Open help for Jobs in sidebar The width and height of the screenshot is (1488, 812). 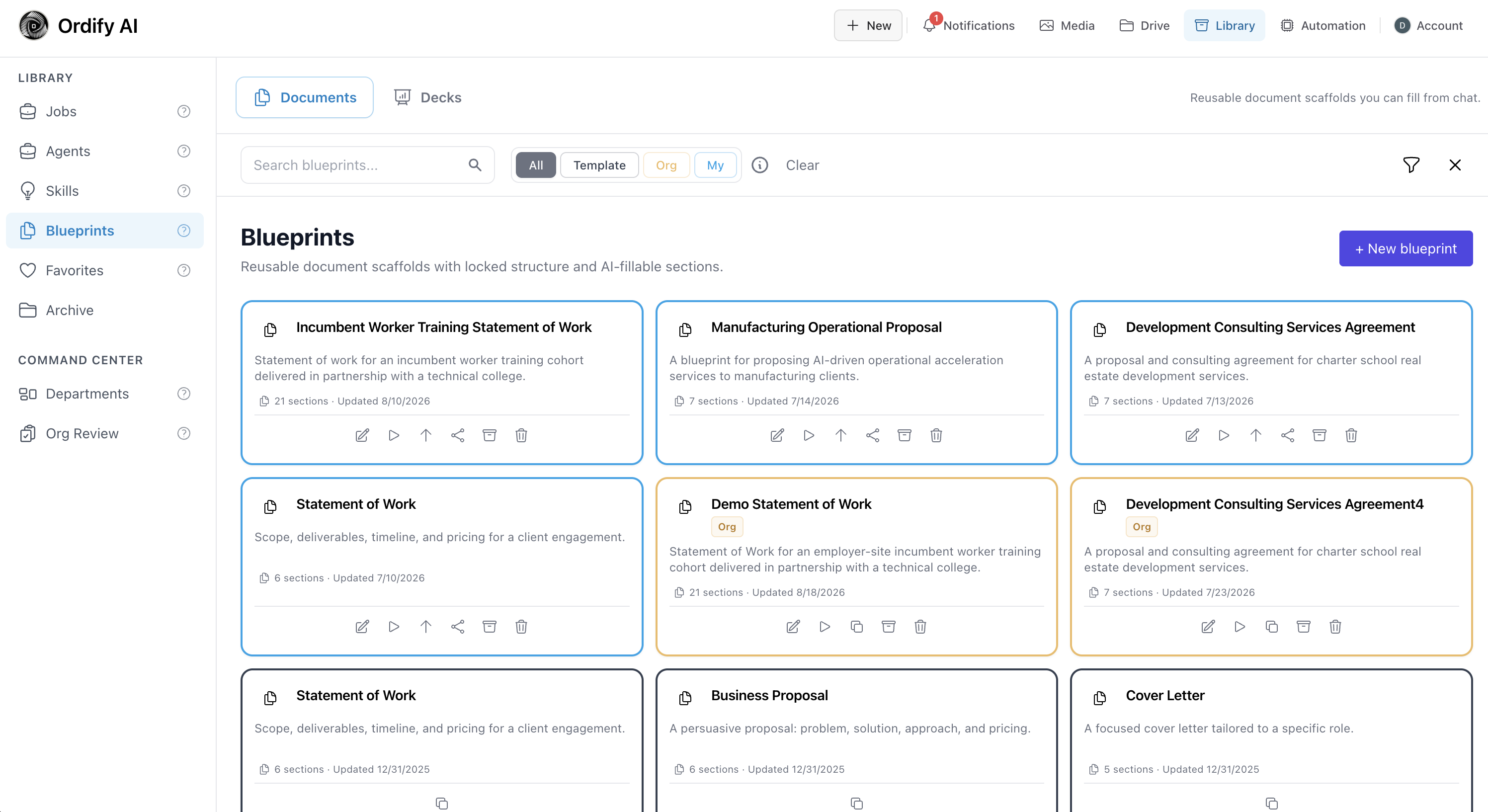(x=184, y=111)
